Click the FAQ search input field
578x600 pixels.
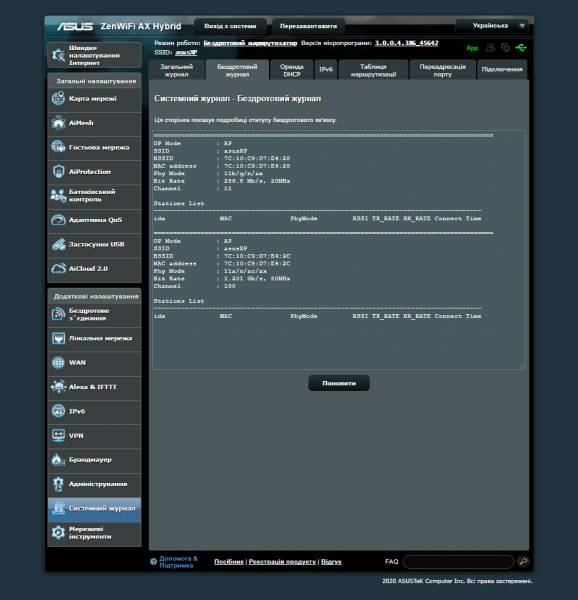pyautogui.click(x=458, y=562)
